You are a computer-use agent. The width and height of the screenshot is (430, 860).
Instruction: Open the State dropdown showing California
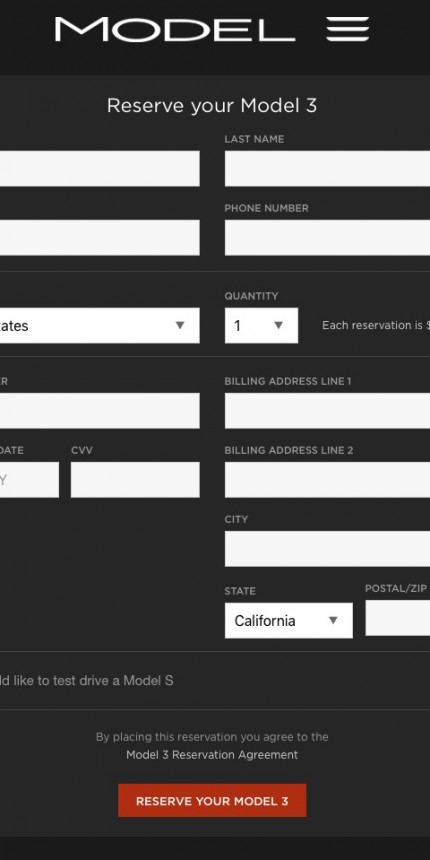click(x=288, y=620)
